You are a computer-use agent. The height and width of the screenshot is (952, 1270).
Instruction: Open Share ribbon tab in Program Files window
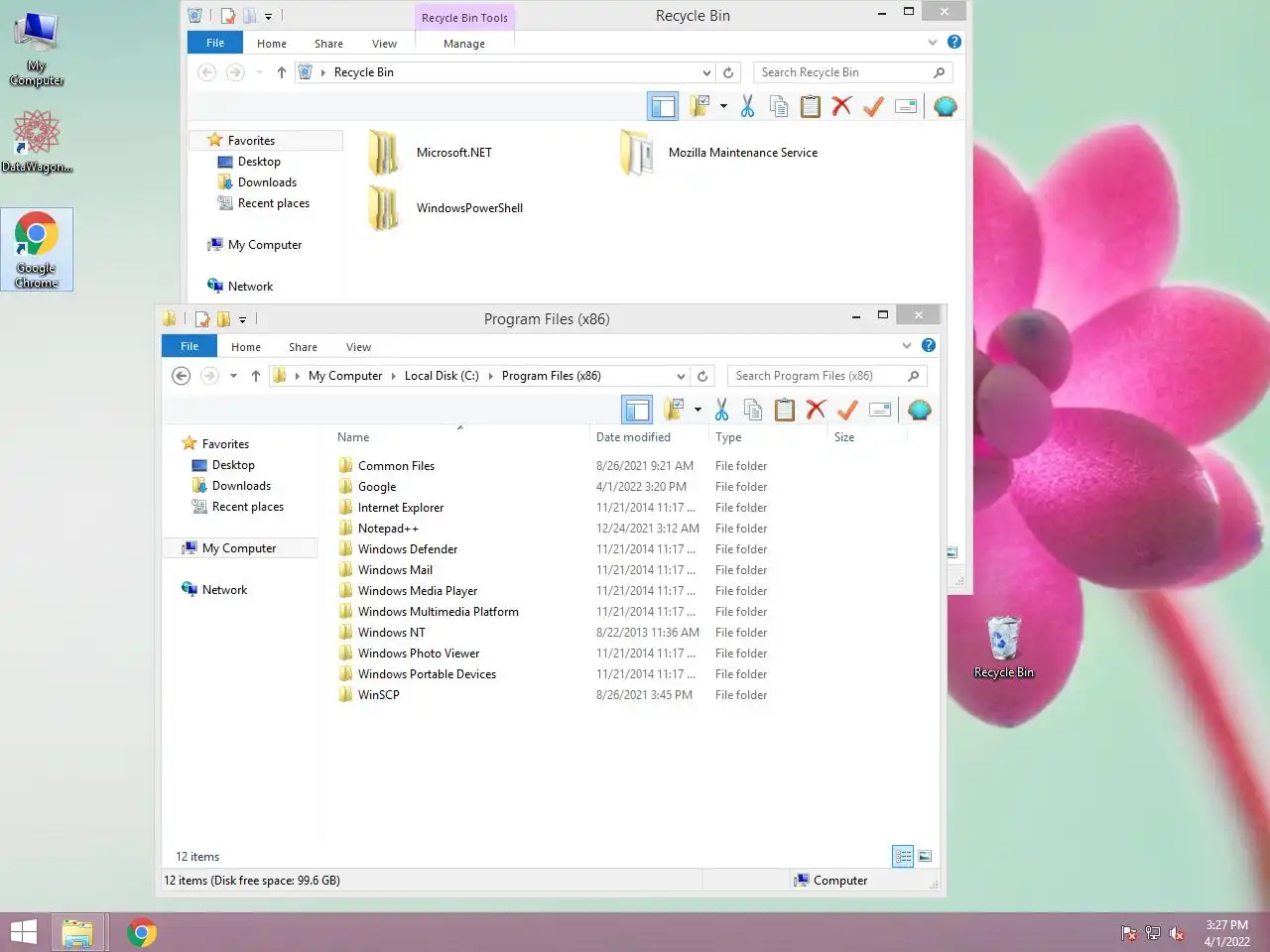303,347
